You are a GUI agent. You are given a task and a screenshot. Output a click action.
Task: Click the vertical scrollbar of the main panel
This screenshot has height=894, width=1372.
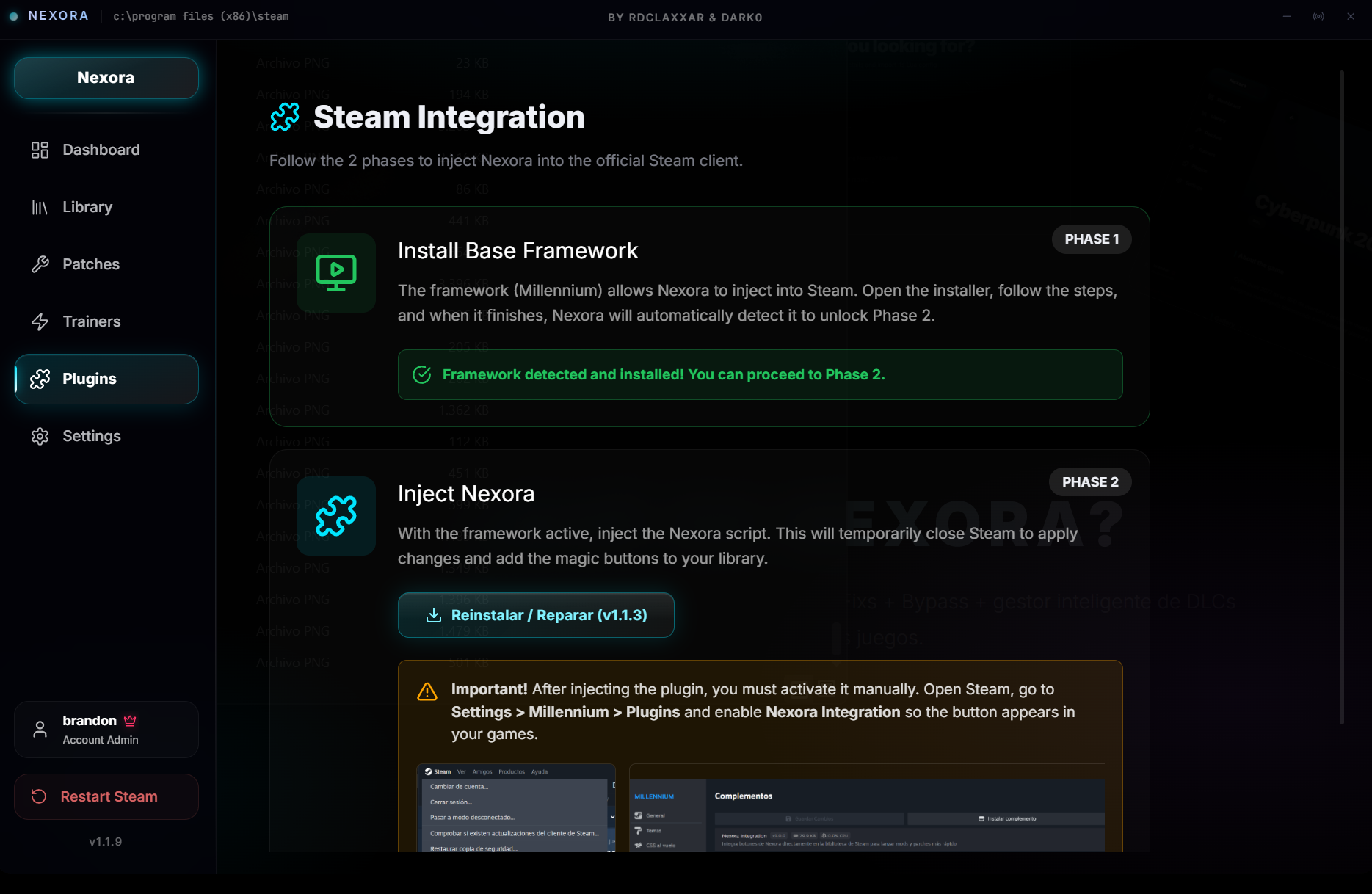pyautogui.click(x=1342, y=396)
